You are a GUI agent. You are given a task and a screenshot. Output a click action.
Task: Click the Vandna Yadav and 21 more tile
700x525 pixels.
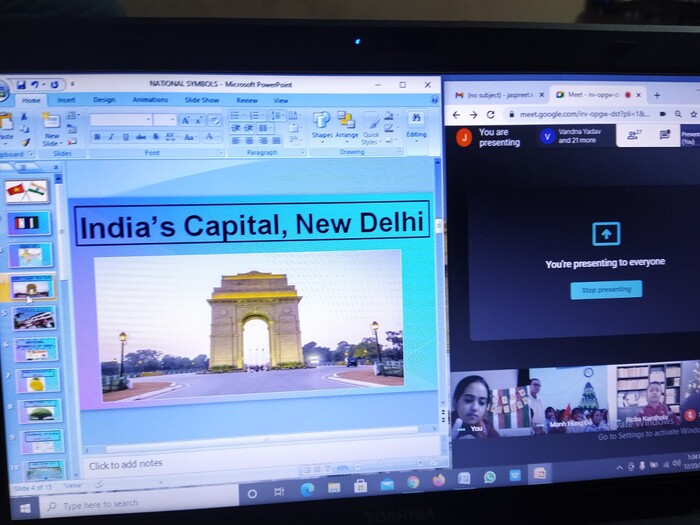[x=575, y=136]
